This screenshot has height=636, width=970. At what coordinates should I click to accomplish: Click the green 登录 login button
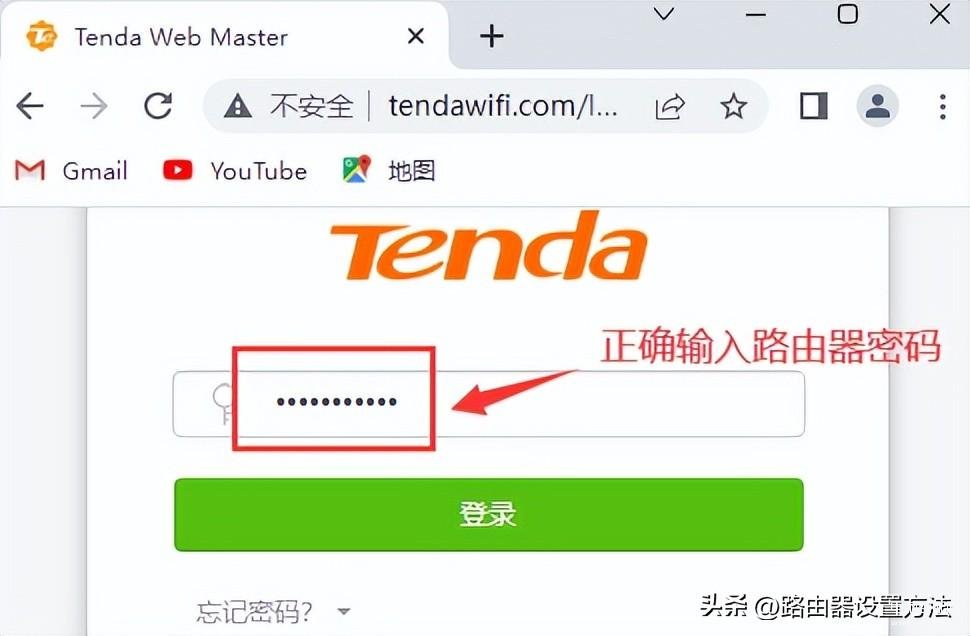489,515
